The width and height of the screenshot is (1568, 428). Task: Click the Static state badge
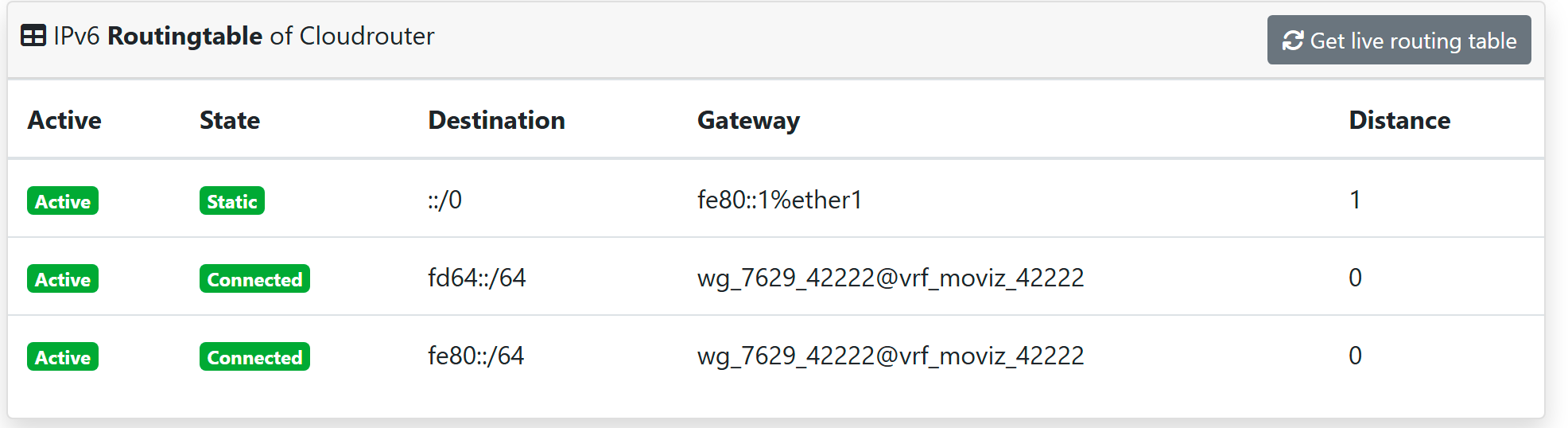(232, 201)
